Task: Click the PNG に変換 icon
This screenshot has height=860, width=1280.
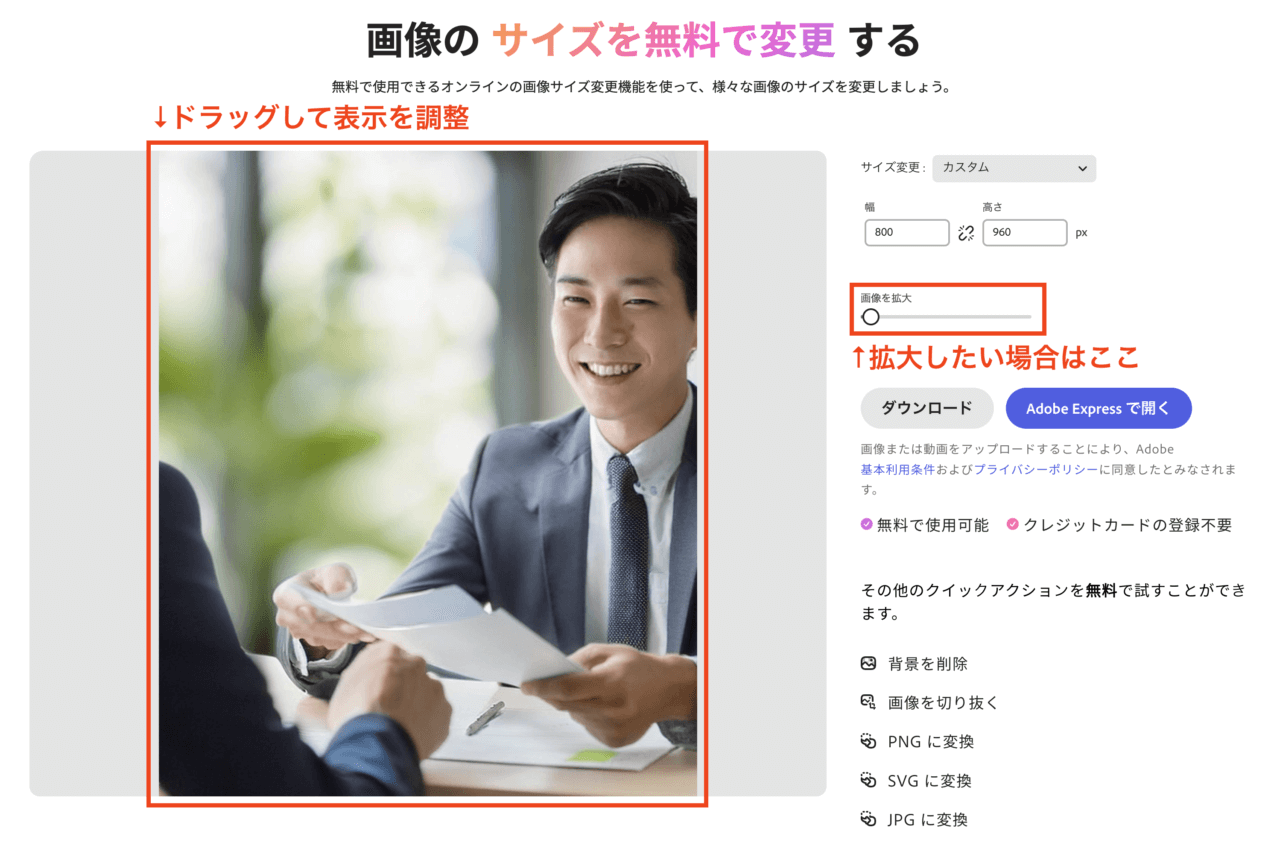Action: tap(868, 741)
